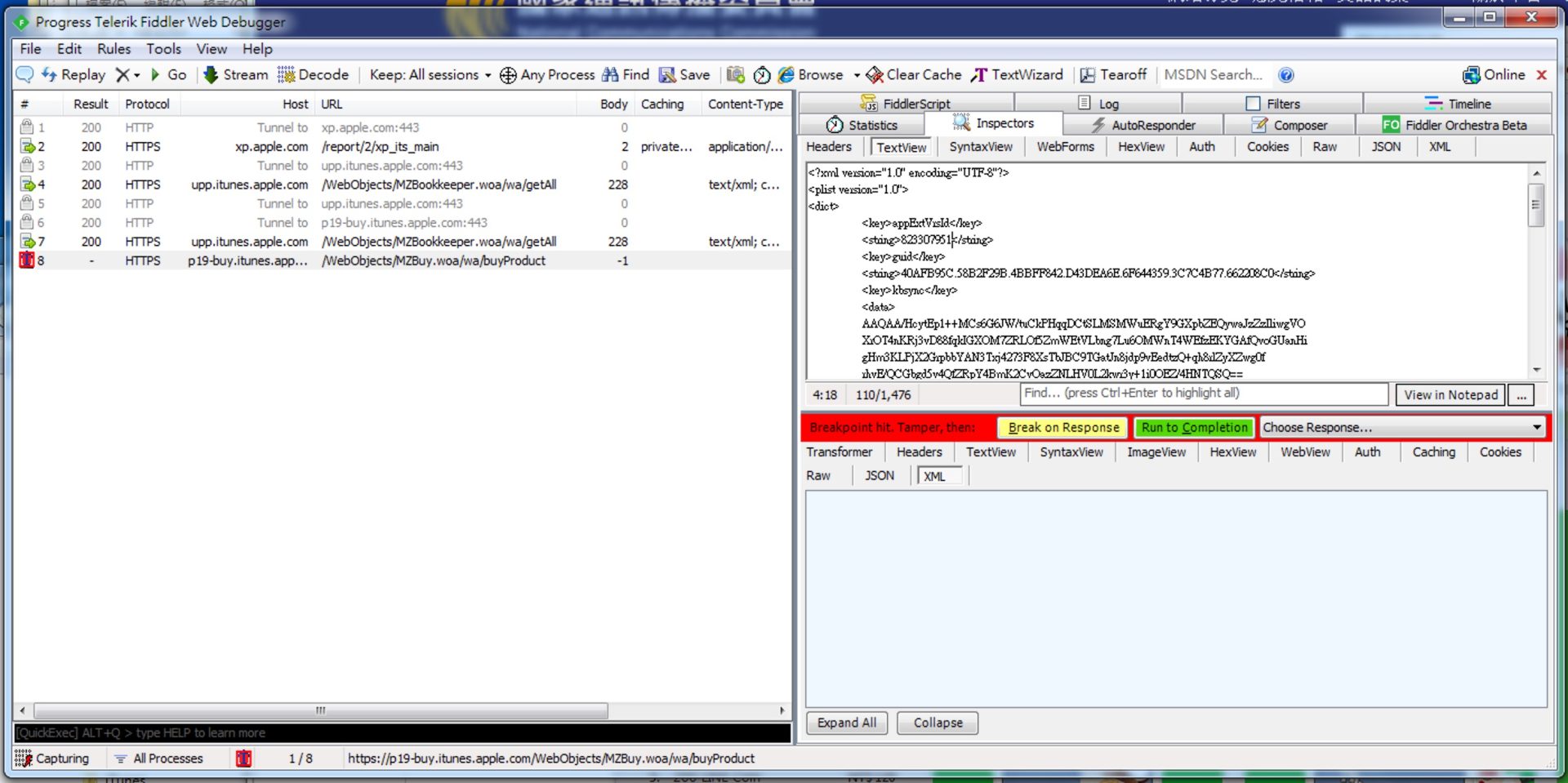This screenshot has height=783, width=1568.
Task: Click the session 1 tunnel lock icon
Action: (27, 127)
